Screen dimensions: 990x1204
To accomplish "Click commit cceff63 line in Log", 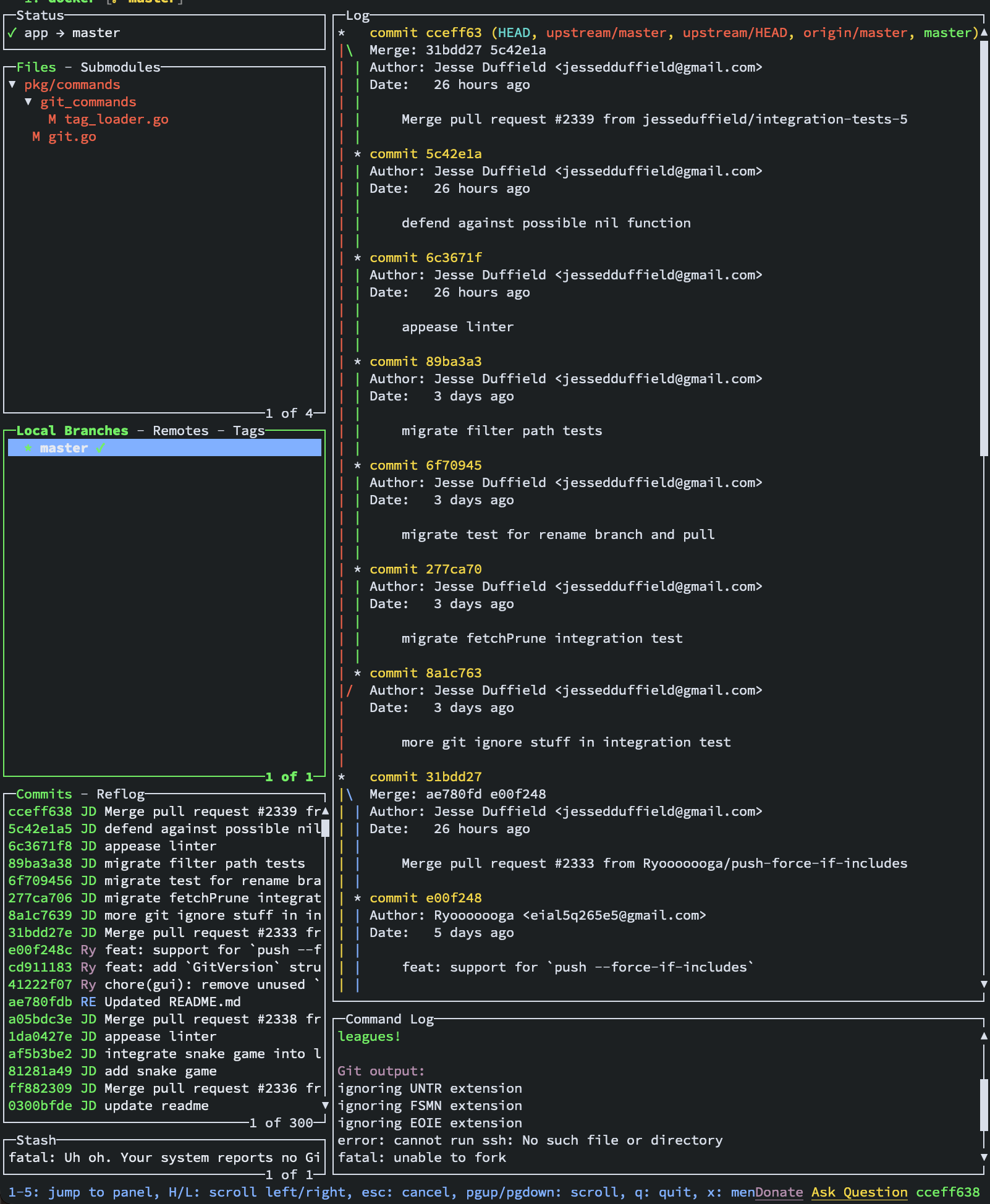I will pos(674,33).
